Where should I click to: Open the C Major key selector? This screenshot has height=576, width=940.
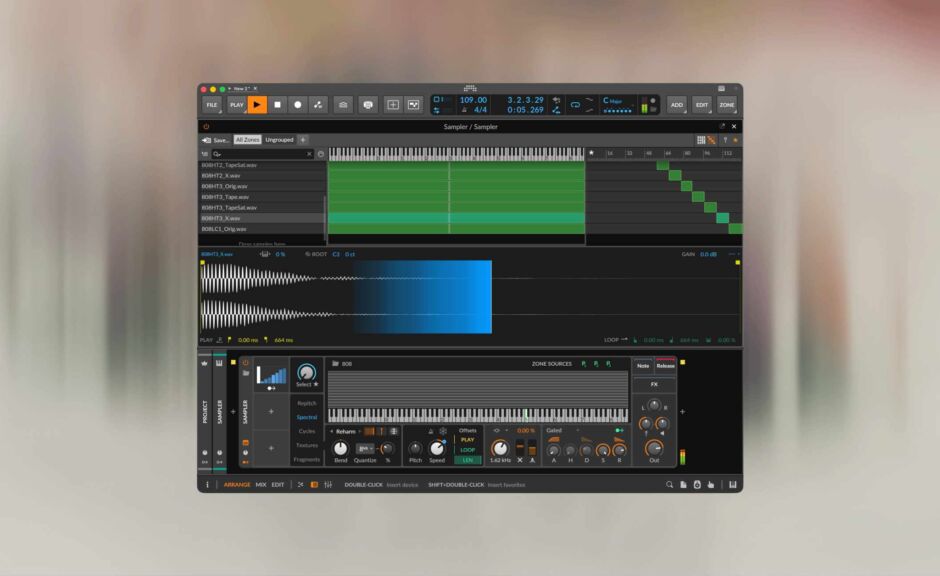point(613,101)
